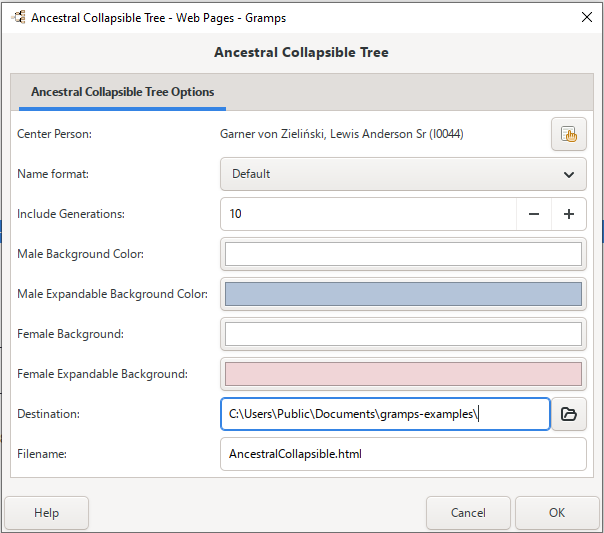The image size is (604, 533).
Task: Pick the Male Background Color swatch
Action: (x=403, y=254)
